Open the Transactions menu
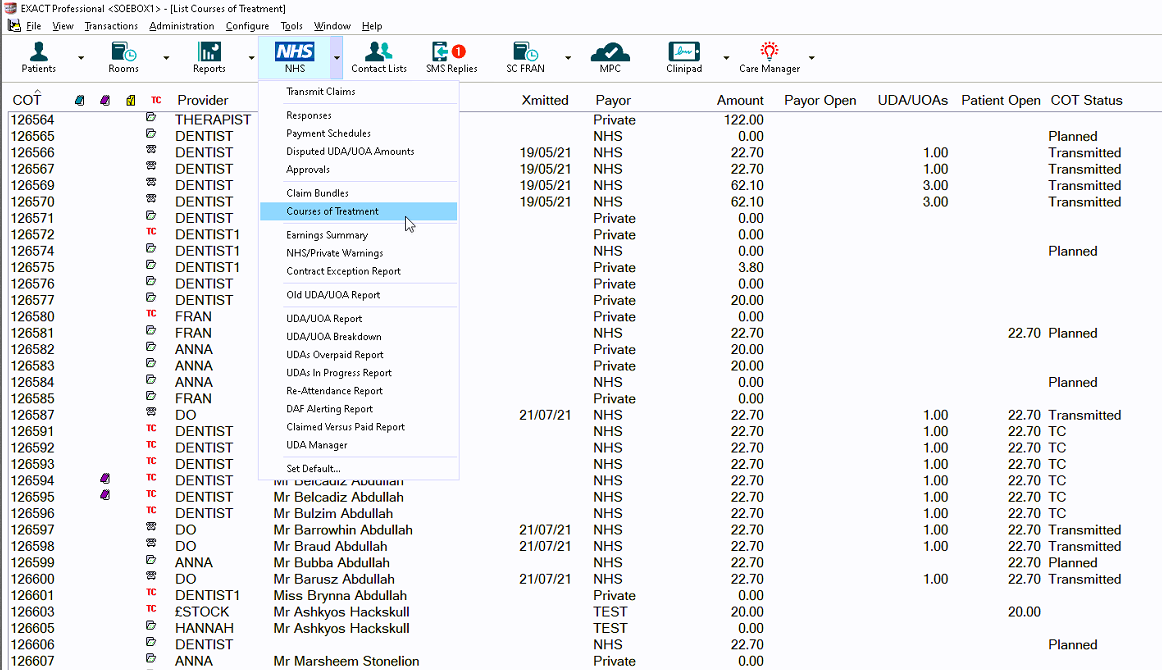Screen dimensions: 1162x670 click(111, 26)
